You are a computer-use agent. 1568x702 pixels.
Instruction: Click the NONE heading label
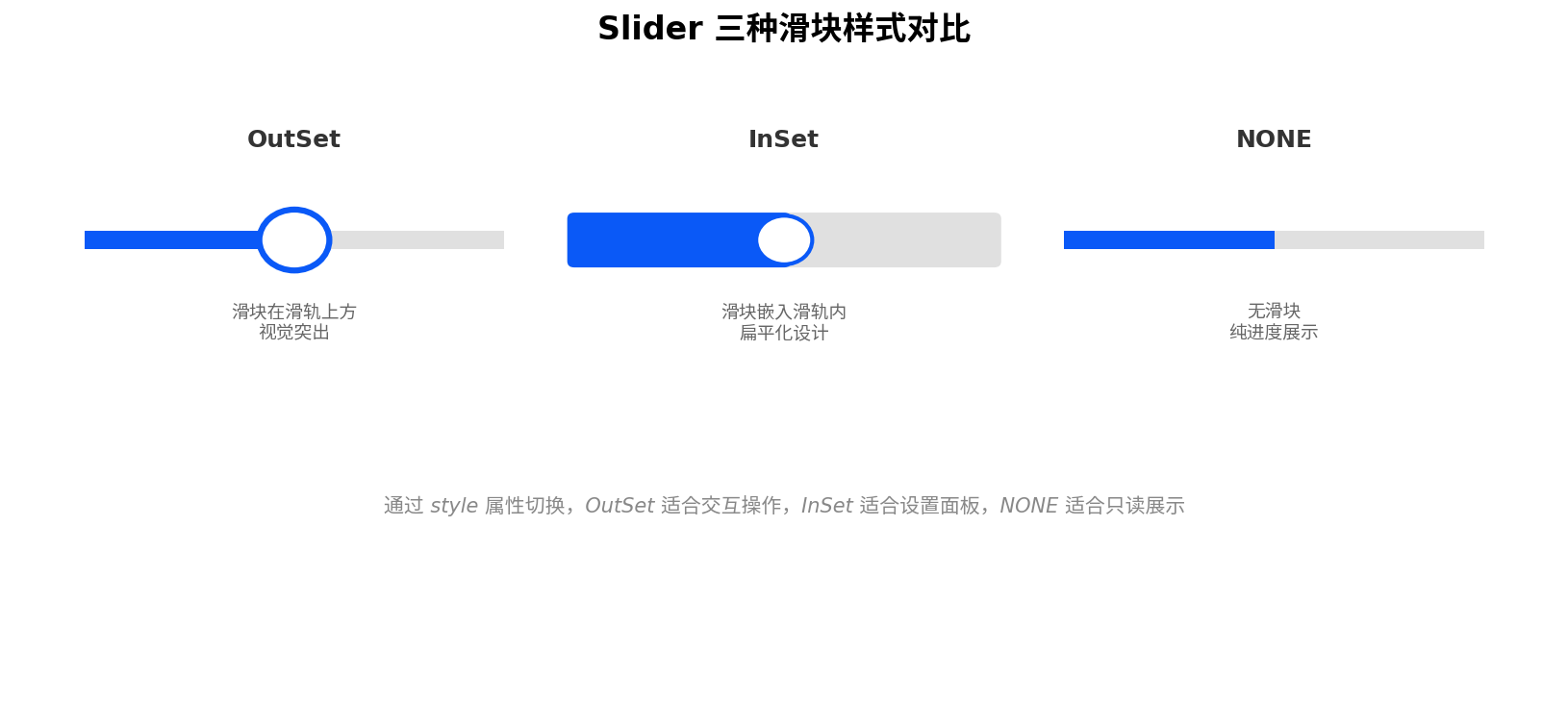click(1274, 139)
